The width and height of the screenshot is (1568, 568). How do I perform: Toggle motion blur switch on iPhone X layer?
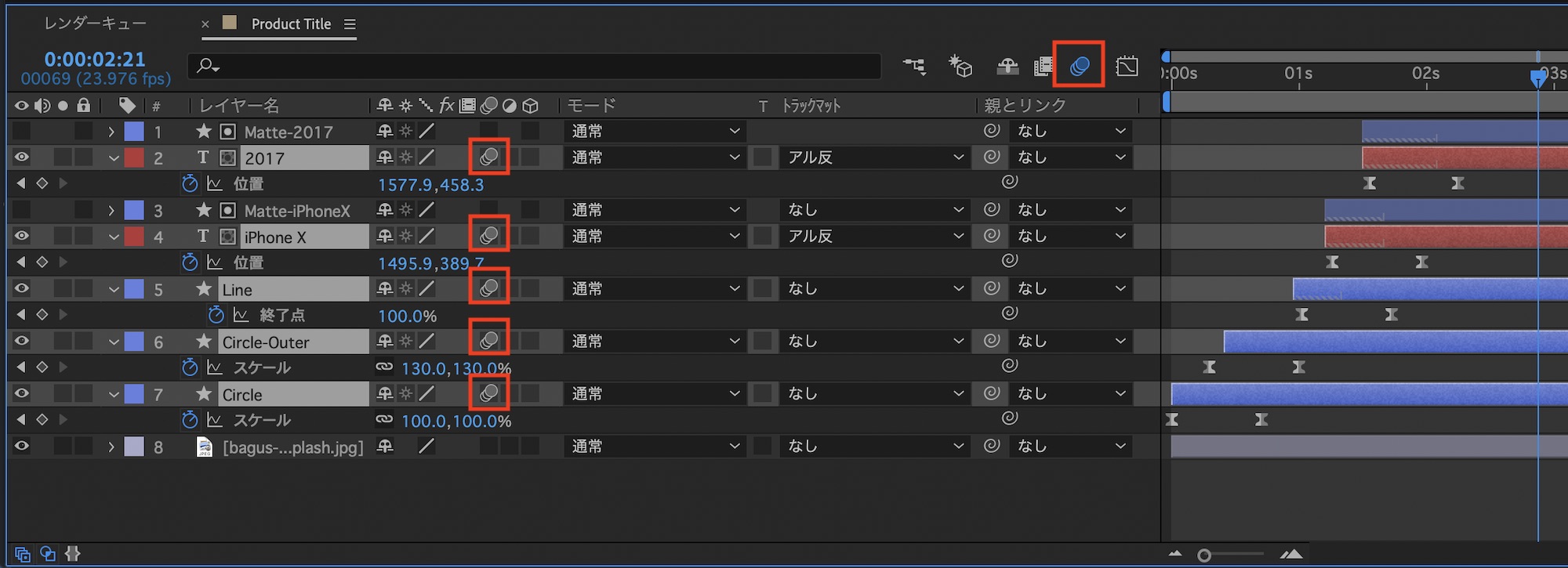pyautogui.click(x=489, y=236)
